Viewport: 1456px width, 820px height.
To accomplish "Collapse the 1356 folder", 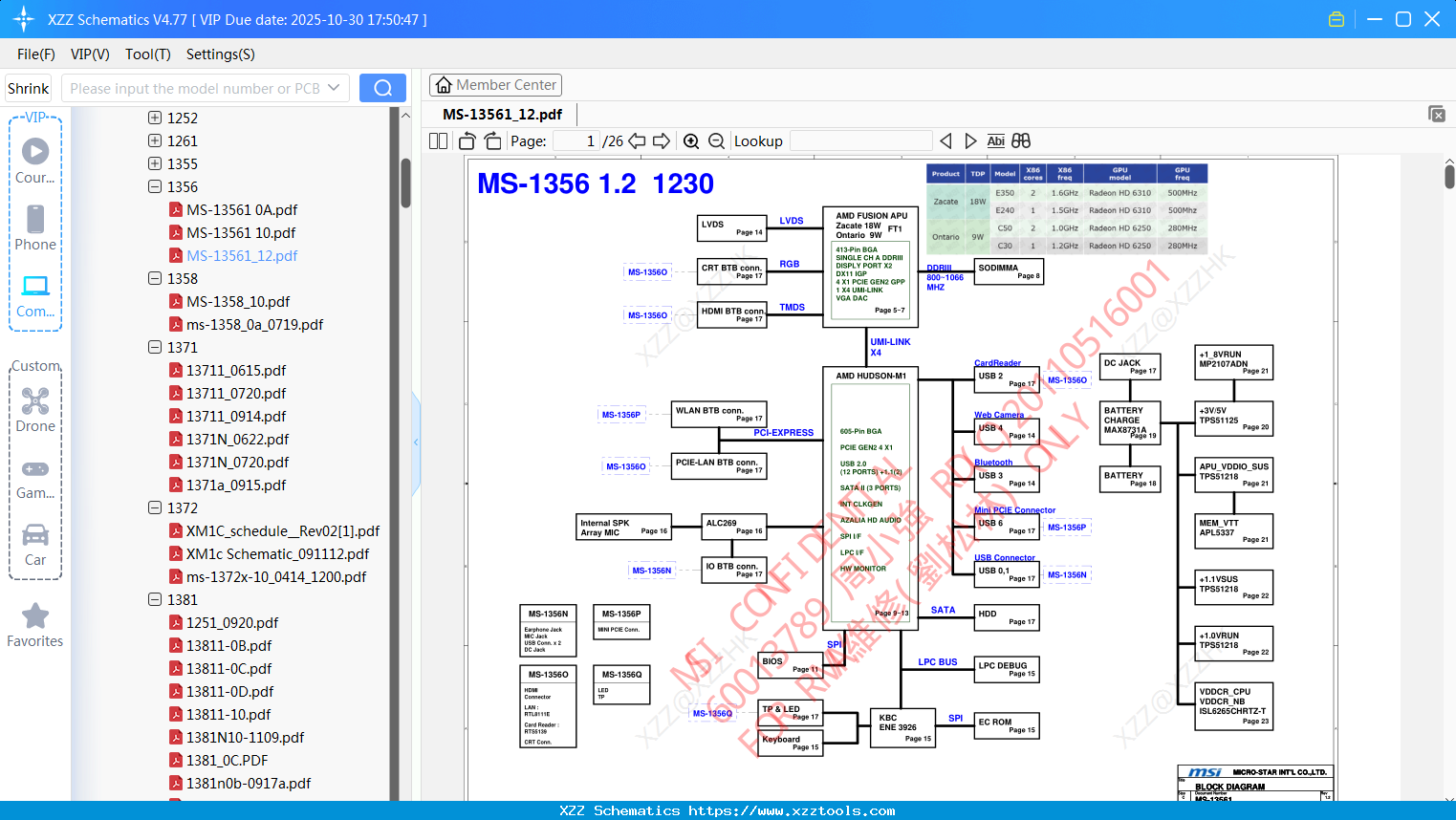I will [155, 187].
